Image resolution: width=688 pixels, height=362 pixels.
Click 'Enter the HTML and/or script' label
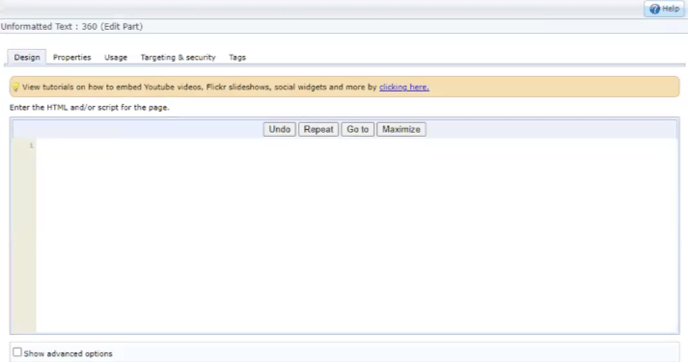point(90,108)
